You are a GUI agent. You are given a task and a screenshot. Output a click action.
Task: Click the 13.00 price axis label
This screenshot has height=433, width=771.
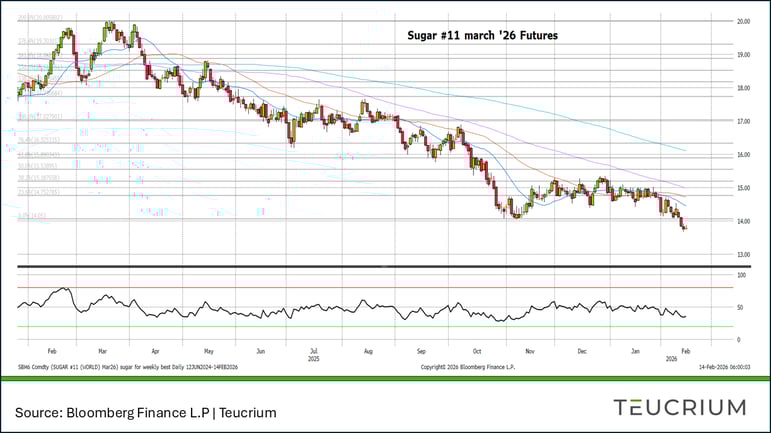coord(743,254)
